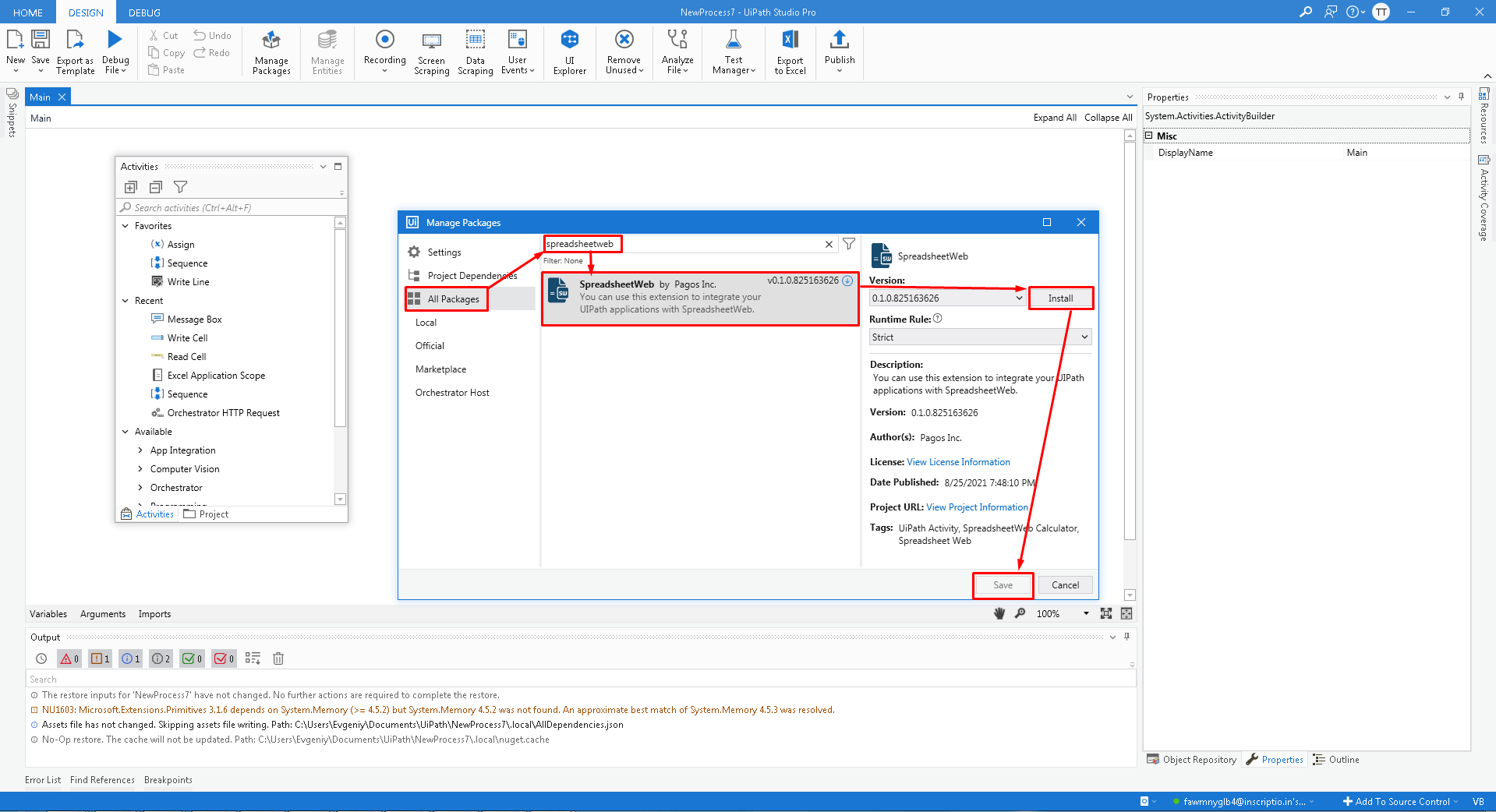The height and width of the screenshot is (812, 1496).
Task: Toggle pan mode hand icon
Action: [x=999, y=613]
